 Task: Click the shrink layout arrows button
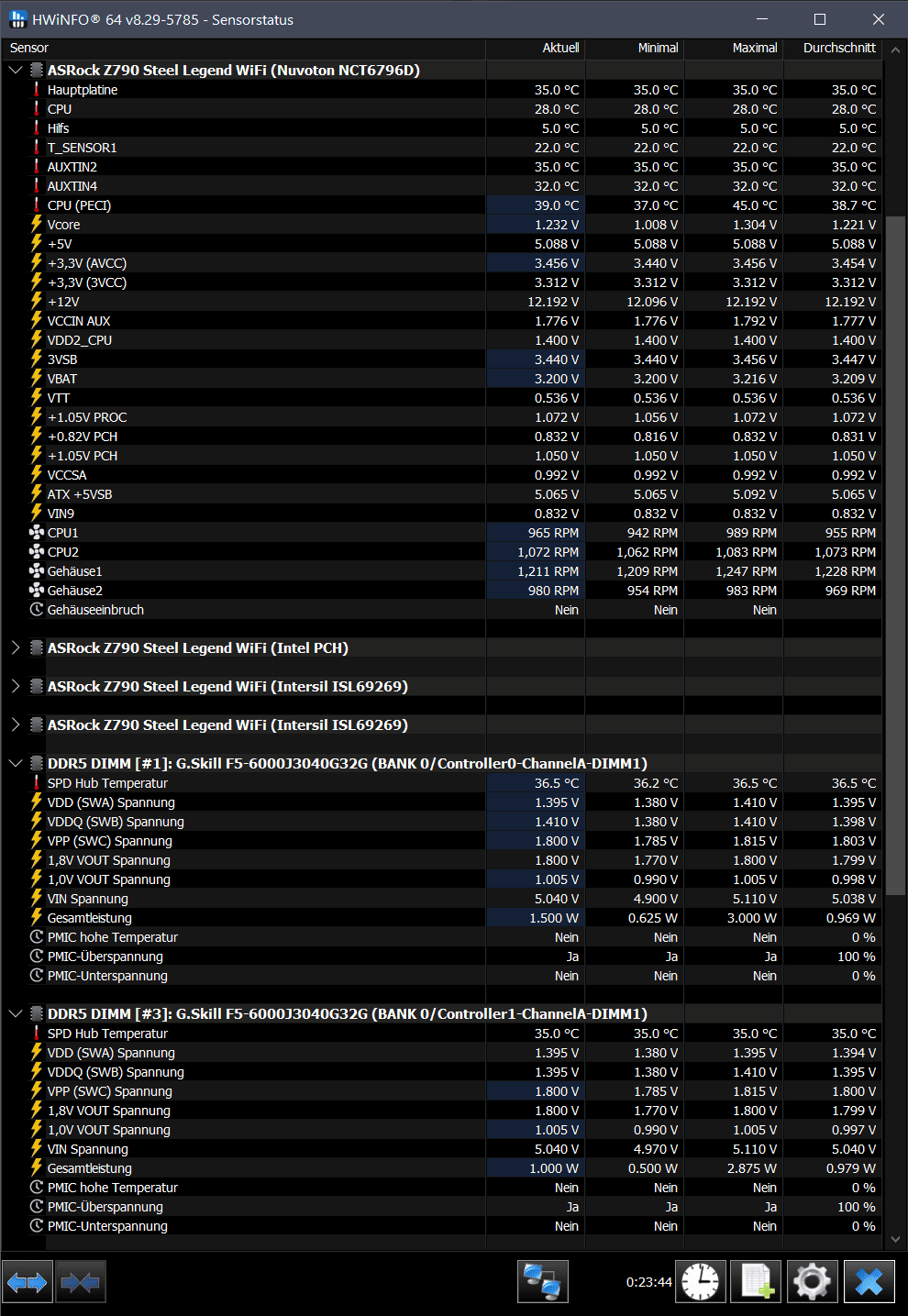81,1281
